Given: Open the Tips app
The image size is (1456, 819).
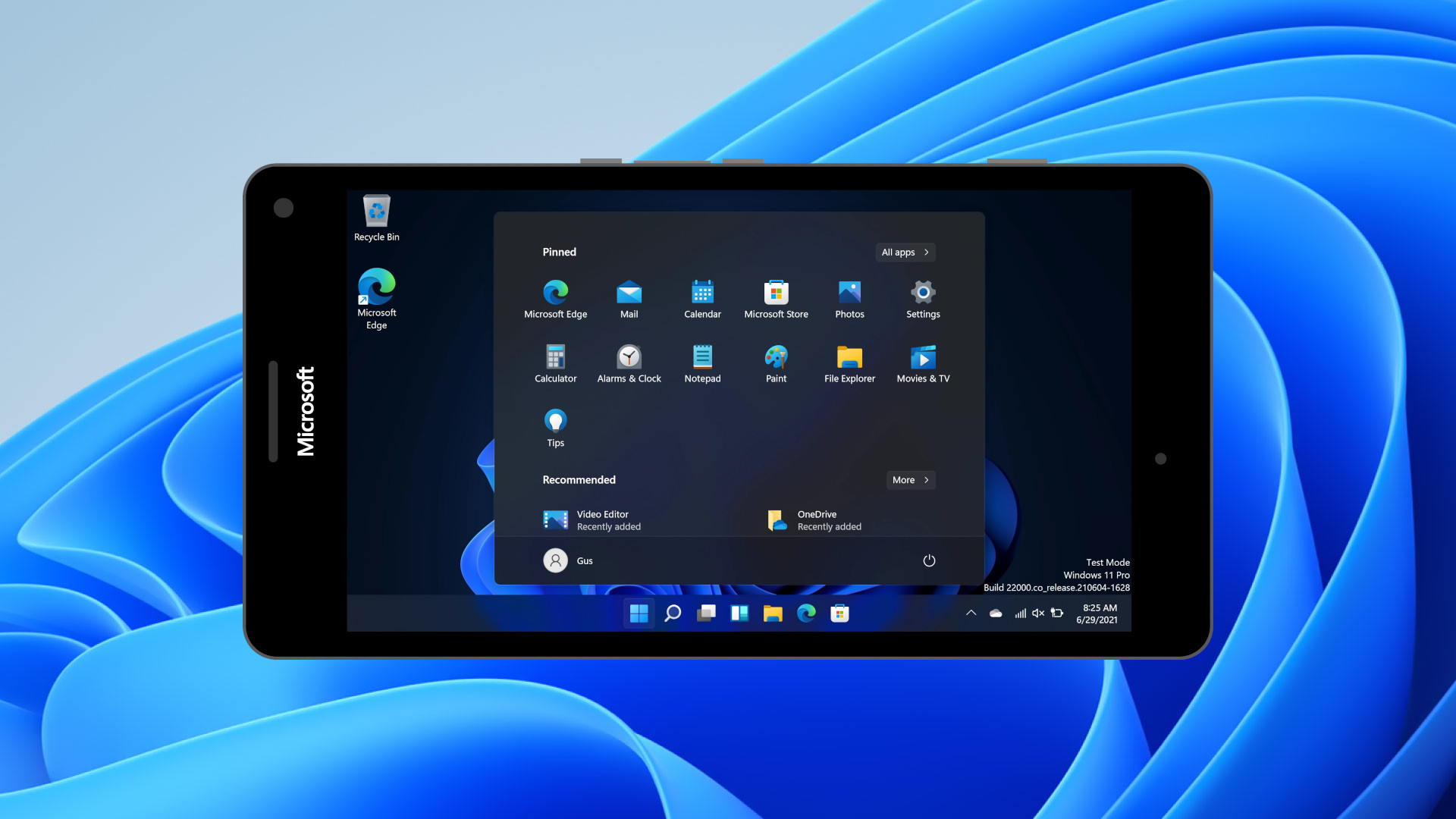Looking at the screenshot, I should [x=555, y=428].
